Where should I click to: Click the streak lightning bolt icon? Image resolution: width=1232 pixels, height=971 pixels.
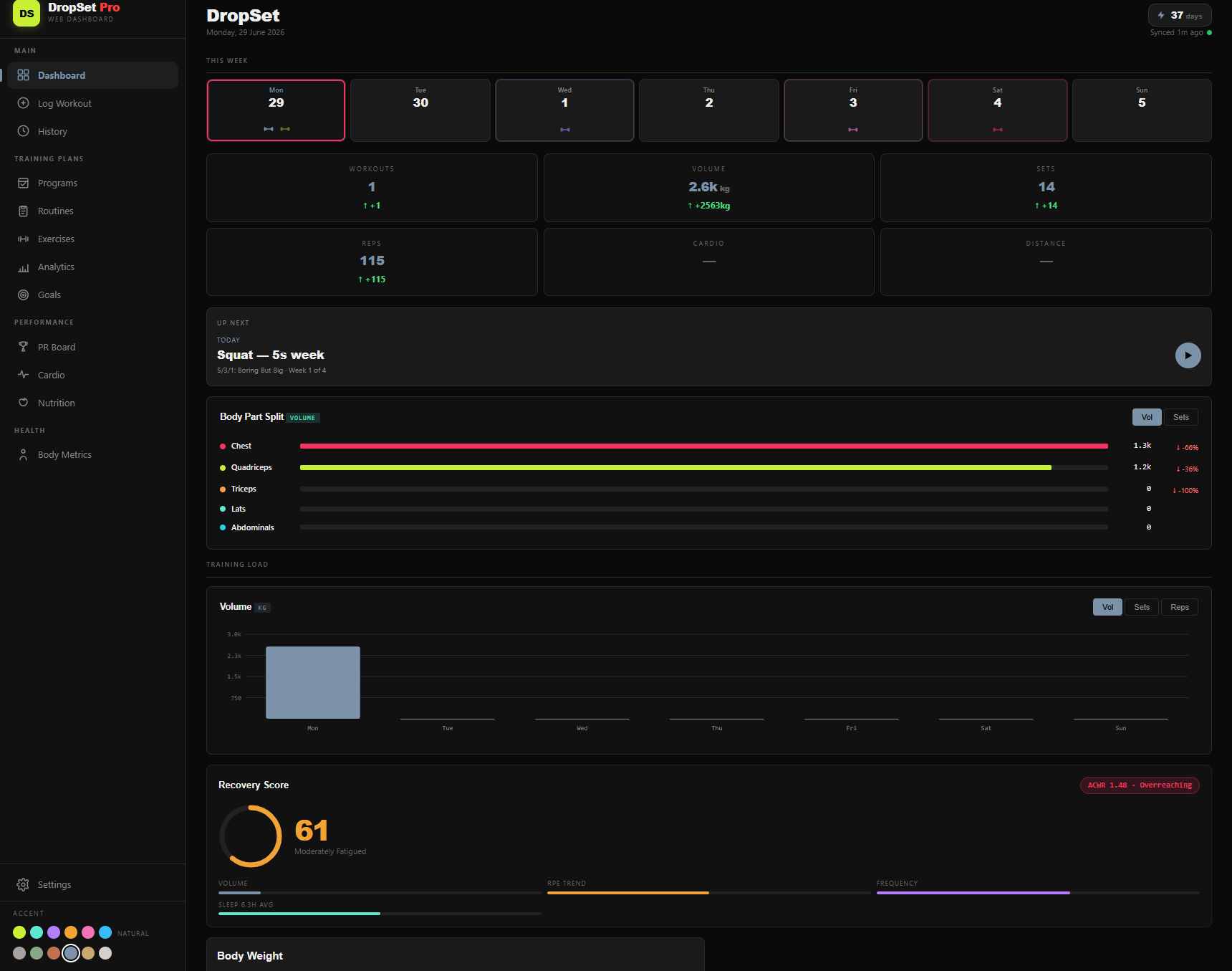1161,15
